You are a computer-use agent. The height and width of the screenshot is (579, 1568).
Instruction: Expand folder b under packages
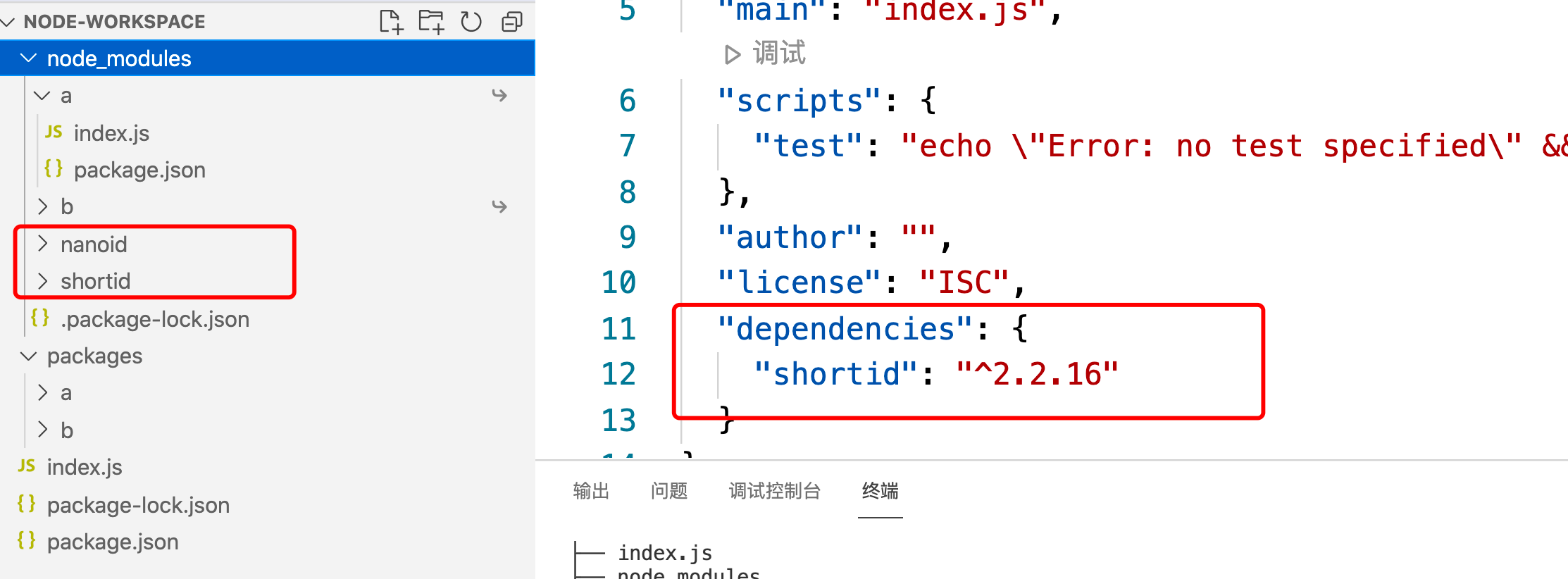point(42,429)
